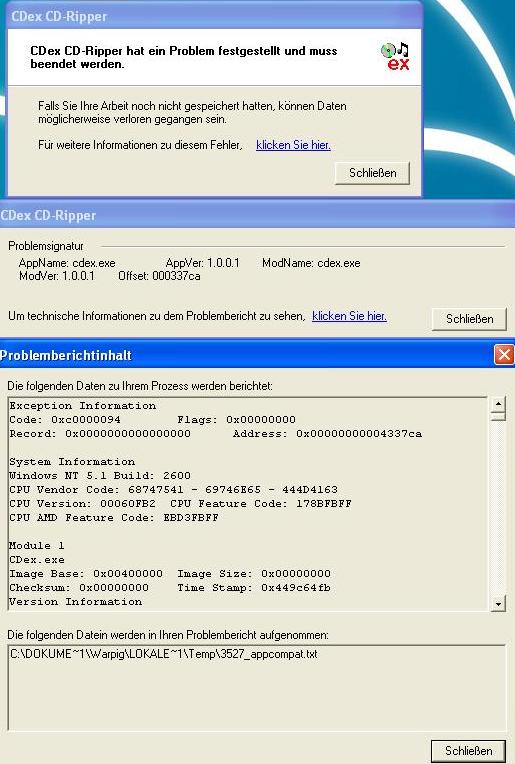Screen dimensions: 515x764
Task: Click the 'Record: 0x0000000000000000' value
Action: point(100,434)
